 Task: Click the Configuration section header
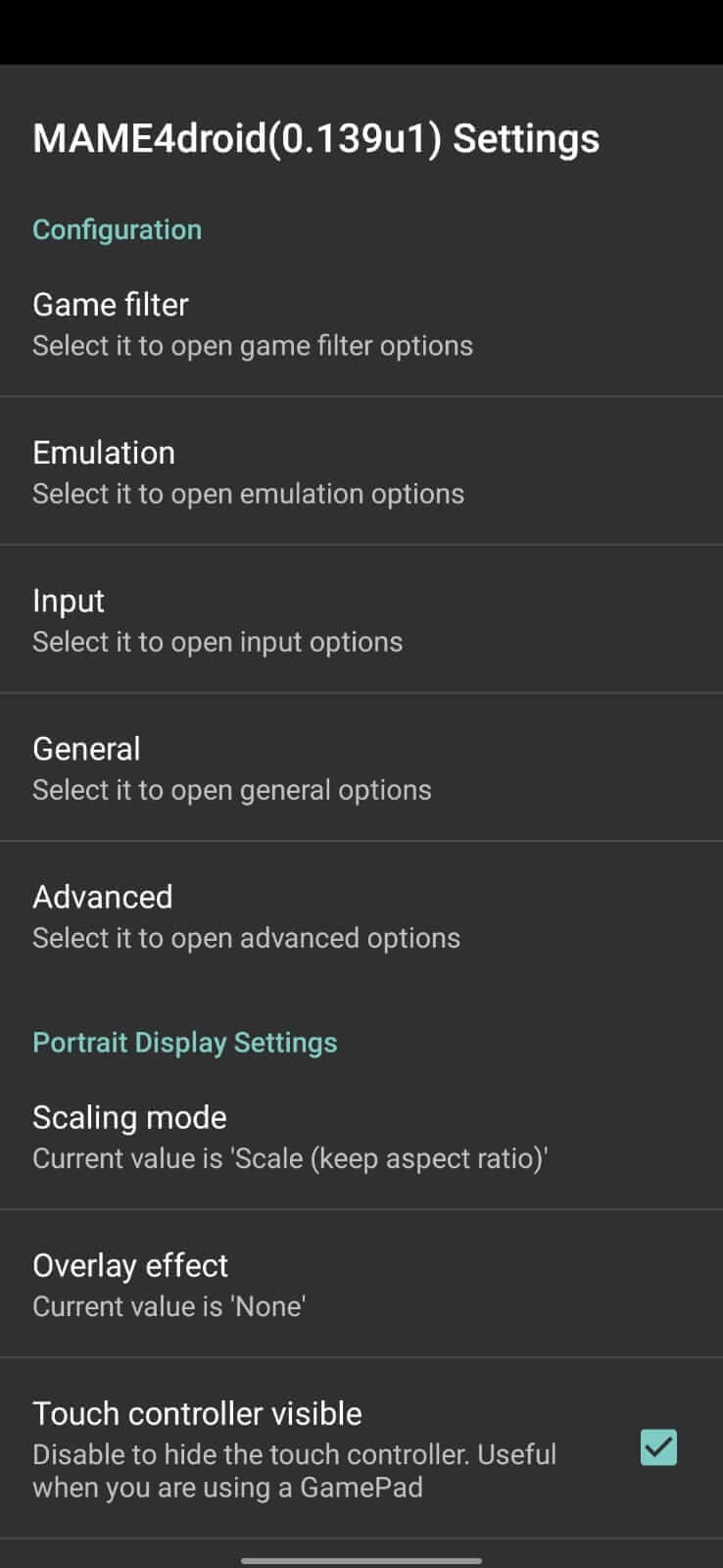tap(117, 229)
